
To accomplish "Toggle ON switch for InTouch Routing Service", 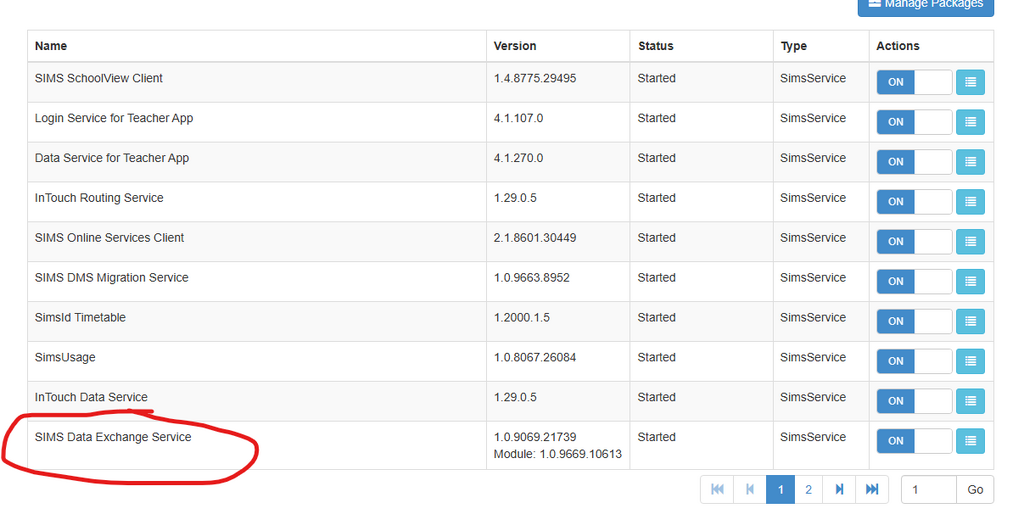I will (x=914, y=202).
